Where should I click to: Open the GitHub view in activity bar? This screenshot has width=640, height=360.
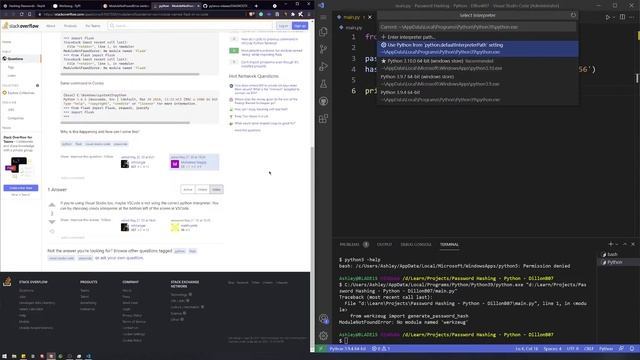pyautogui.click(x=323, y=101)
